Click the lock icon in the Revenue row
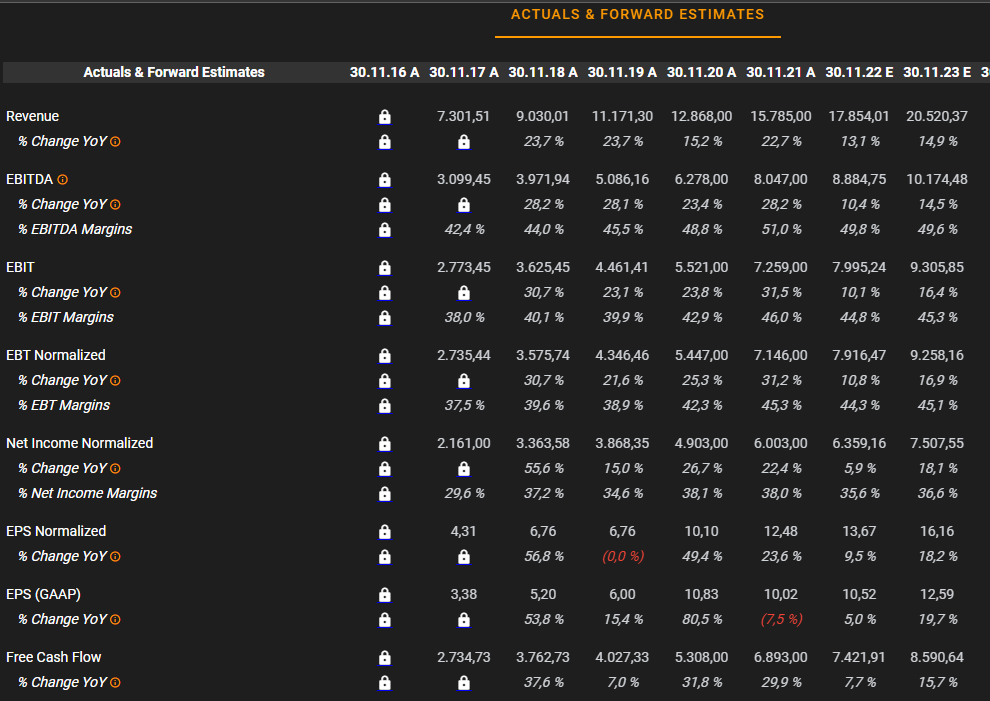The width and height of the screenshot is (990, 701). [385, 117]
